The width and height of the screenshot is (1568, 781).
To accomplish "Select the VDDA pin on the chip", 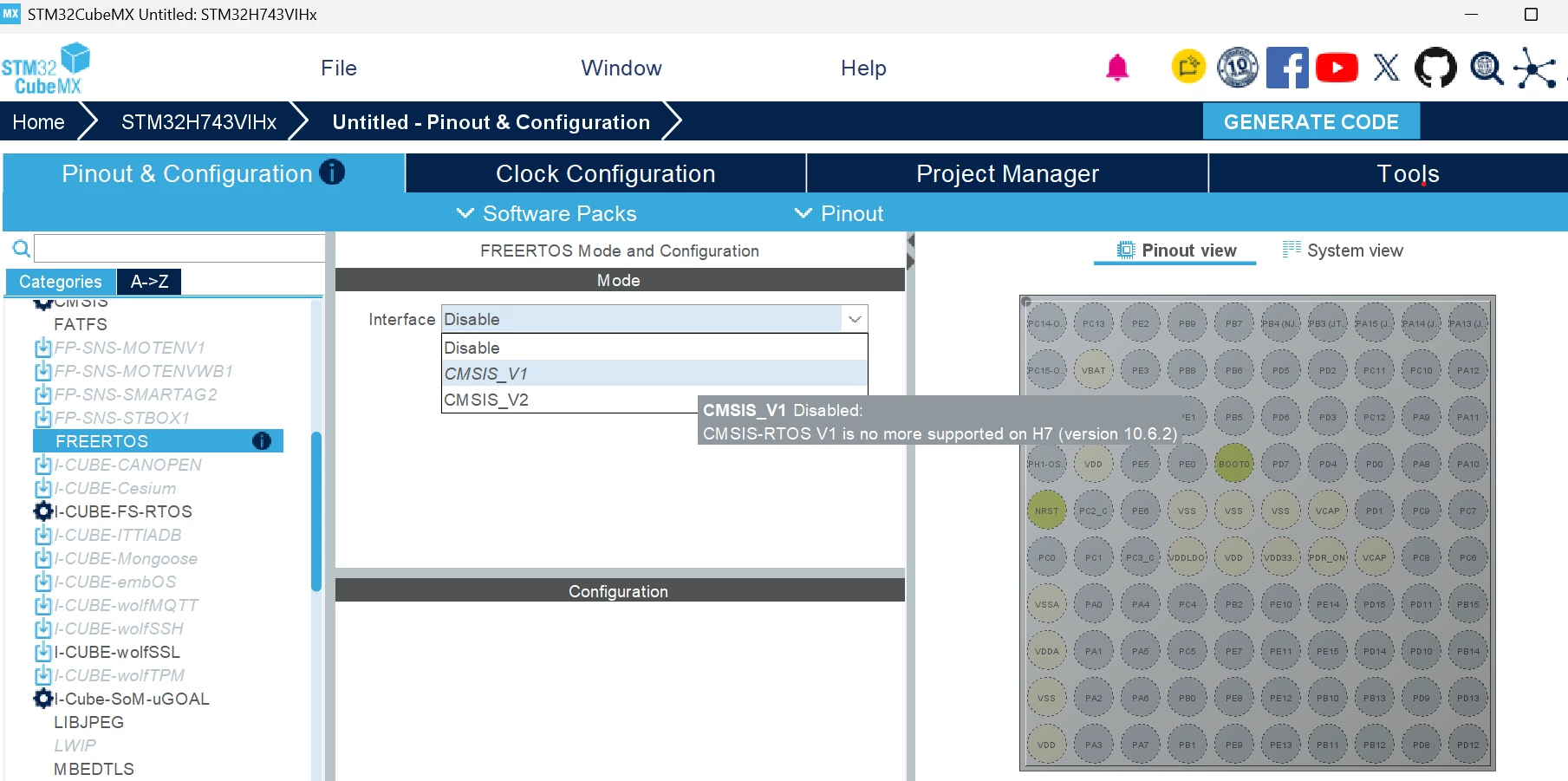I will coord(1046,651).
